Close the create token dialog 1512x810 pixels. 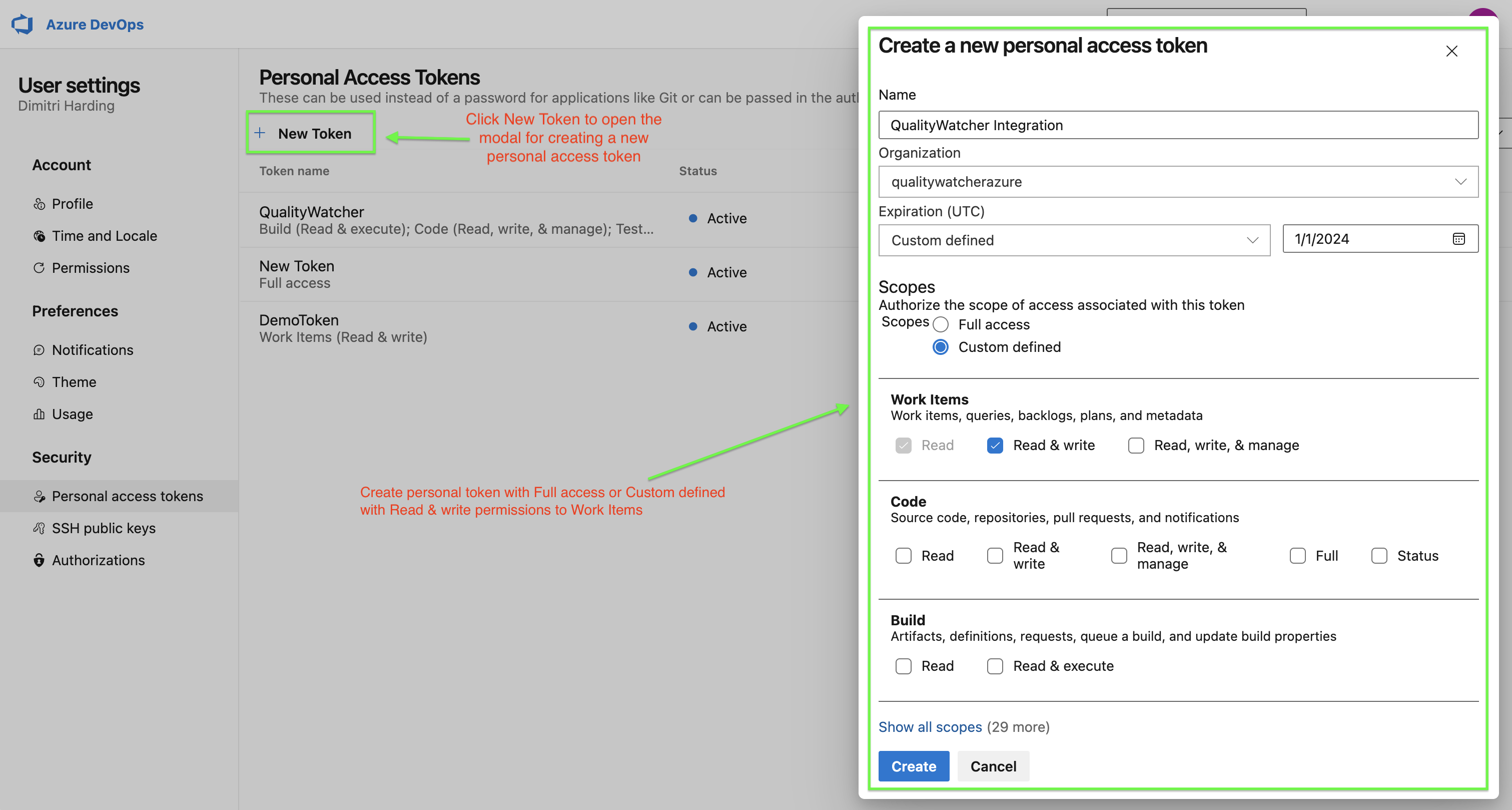[1451, 51]
